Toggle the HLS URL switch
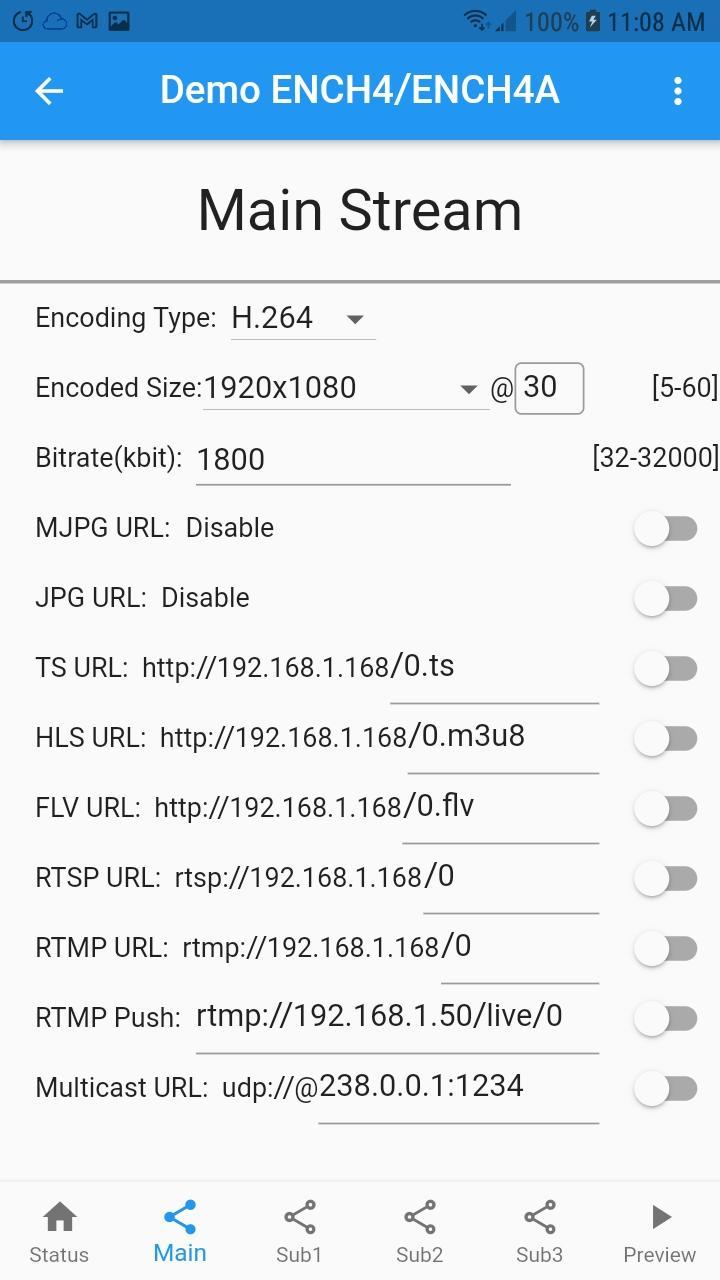Image resolution: width=720 pixels, height=1280 pixels. pyautogui.click(x=666, y=739)
